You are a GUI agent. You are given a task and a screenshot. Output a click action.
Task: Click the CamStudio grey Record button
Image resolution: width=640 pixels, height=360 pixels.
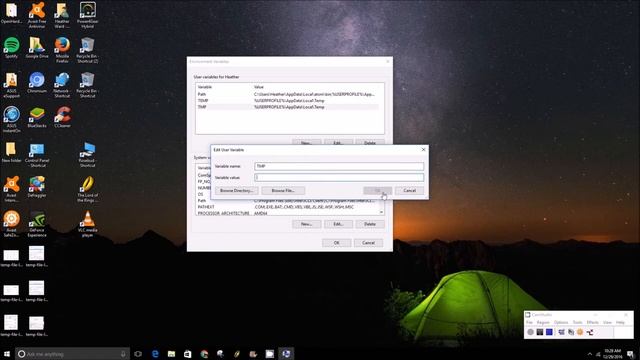[x=530, y=332]
